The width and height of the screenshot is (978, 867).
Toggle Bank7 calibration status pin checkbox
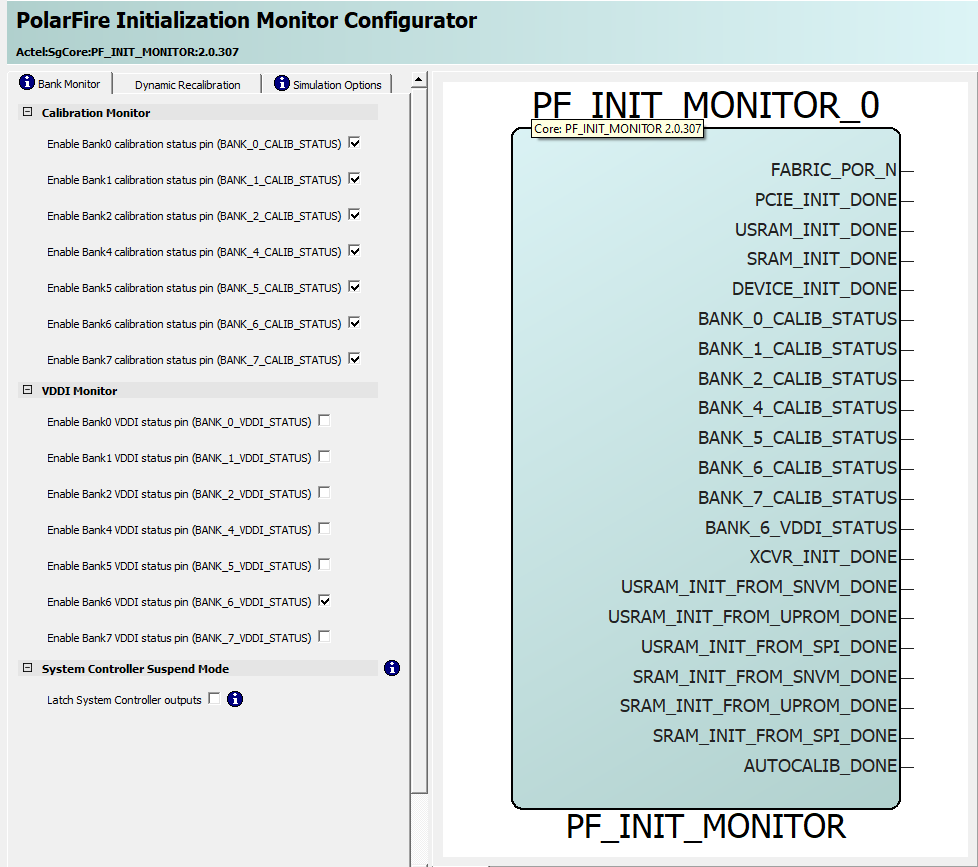[354, 359]
